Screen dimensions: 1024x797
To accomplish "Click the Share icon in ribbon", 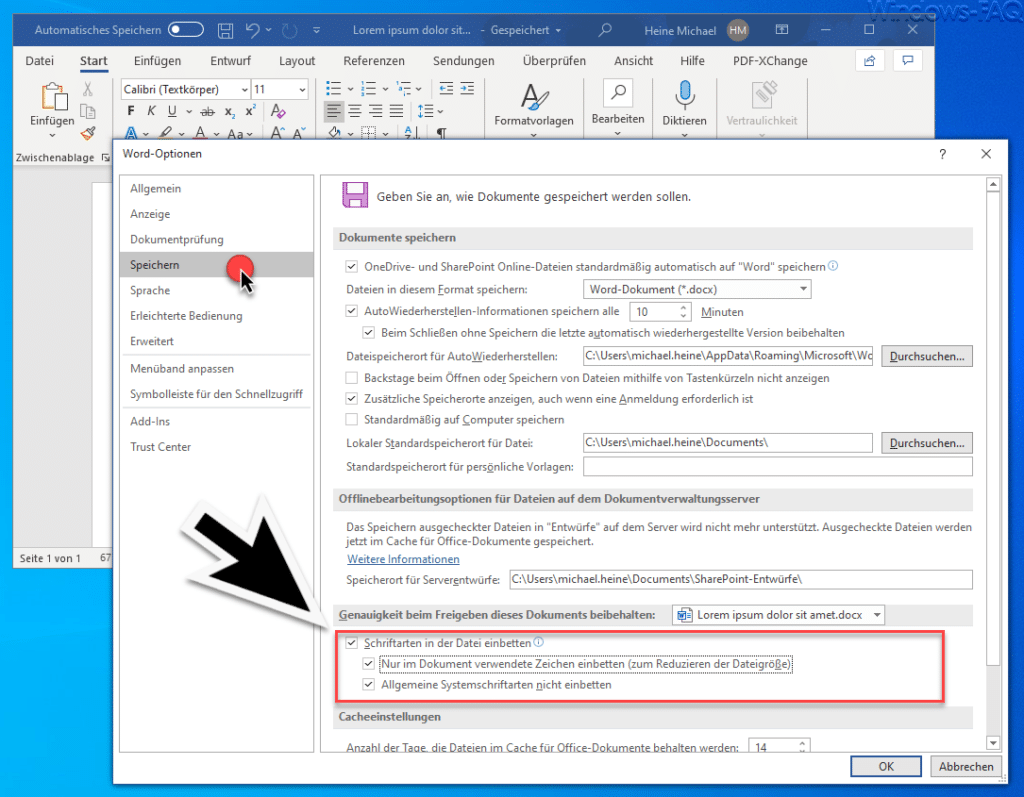I will [x=869, y=61].
